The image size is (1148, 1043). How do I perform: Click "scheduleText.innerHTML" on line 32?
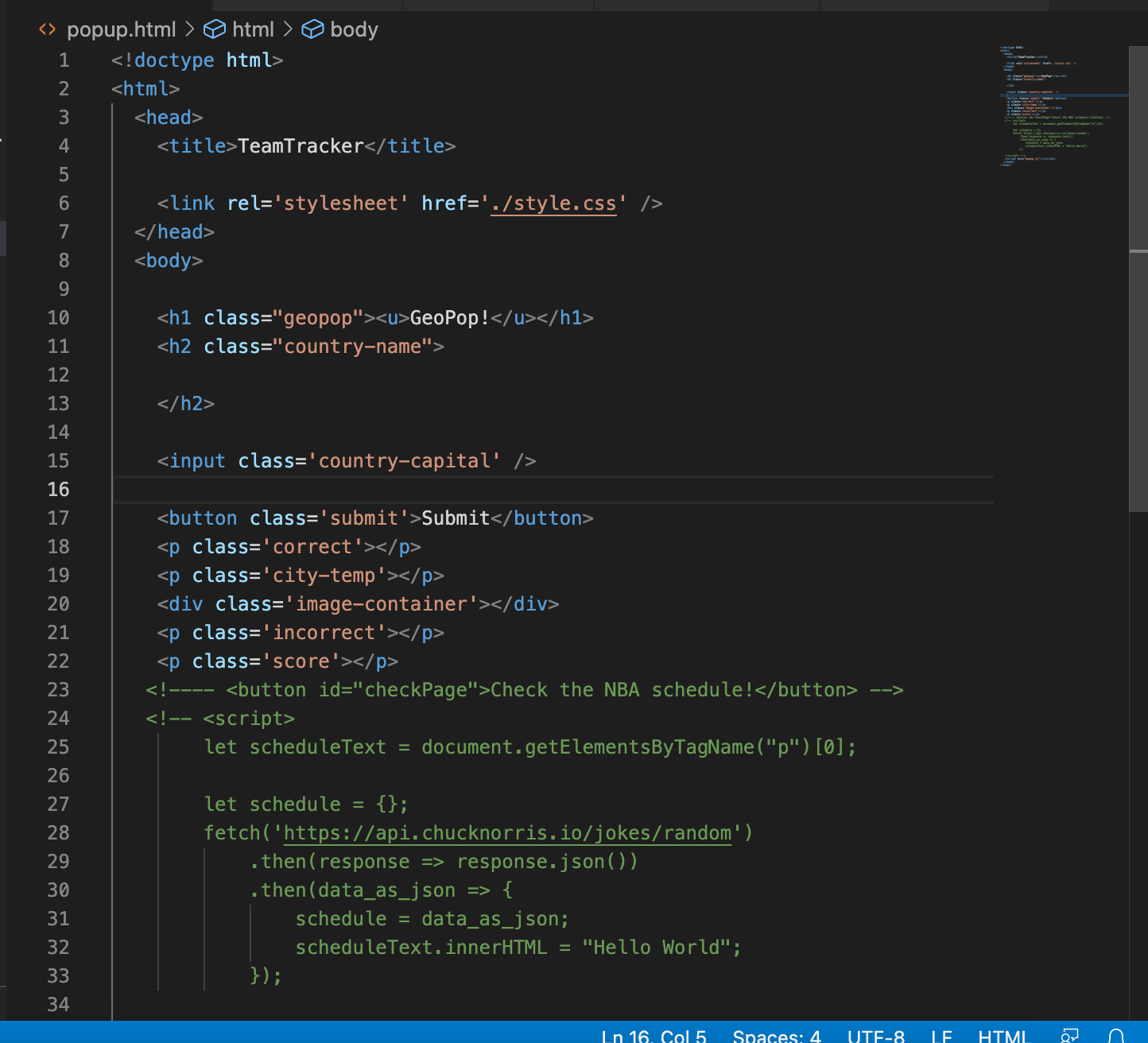pyautogui.click(x=421, y=948)
